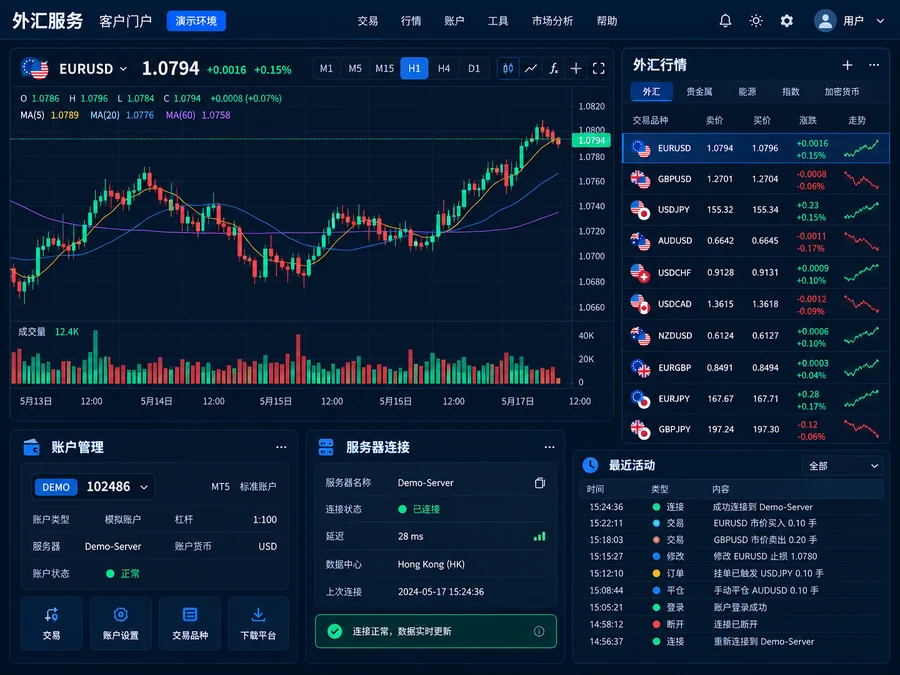The height and width of the screenshot is (675, 900).
Task: Open the 全部 activity filter dropdown
Action: [843, 465]
